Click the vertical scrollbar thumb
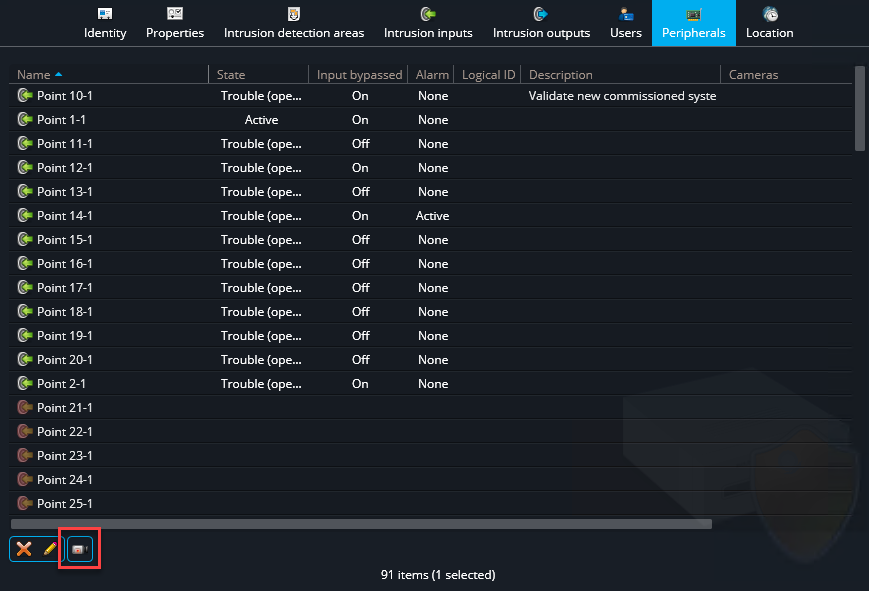 pyautogui.click(x=860, y=108)
